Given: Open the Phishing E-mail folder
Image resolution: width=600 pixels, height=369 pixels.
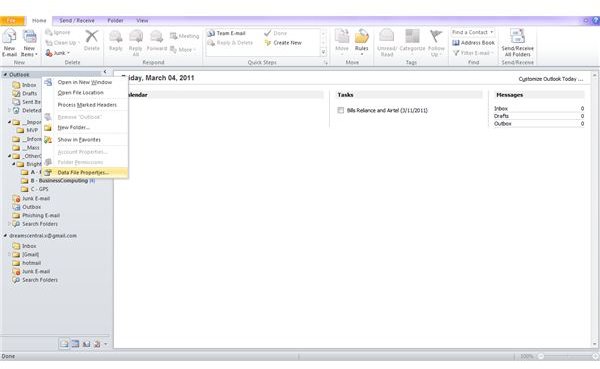Looking at the screenshot, I should [x=41, y=216].
